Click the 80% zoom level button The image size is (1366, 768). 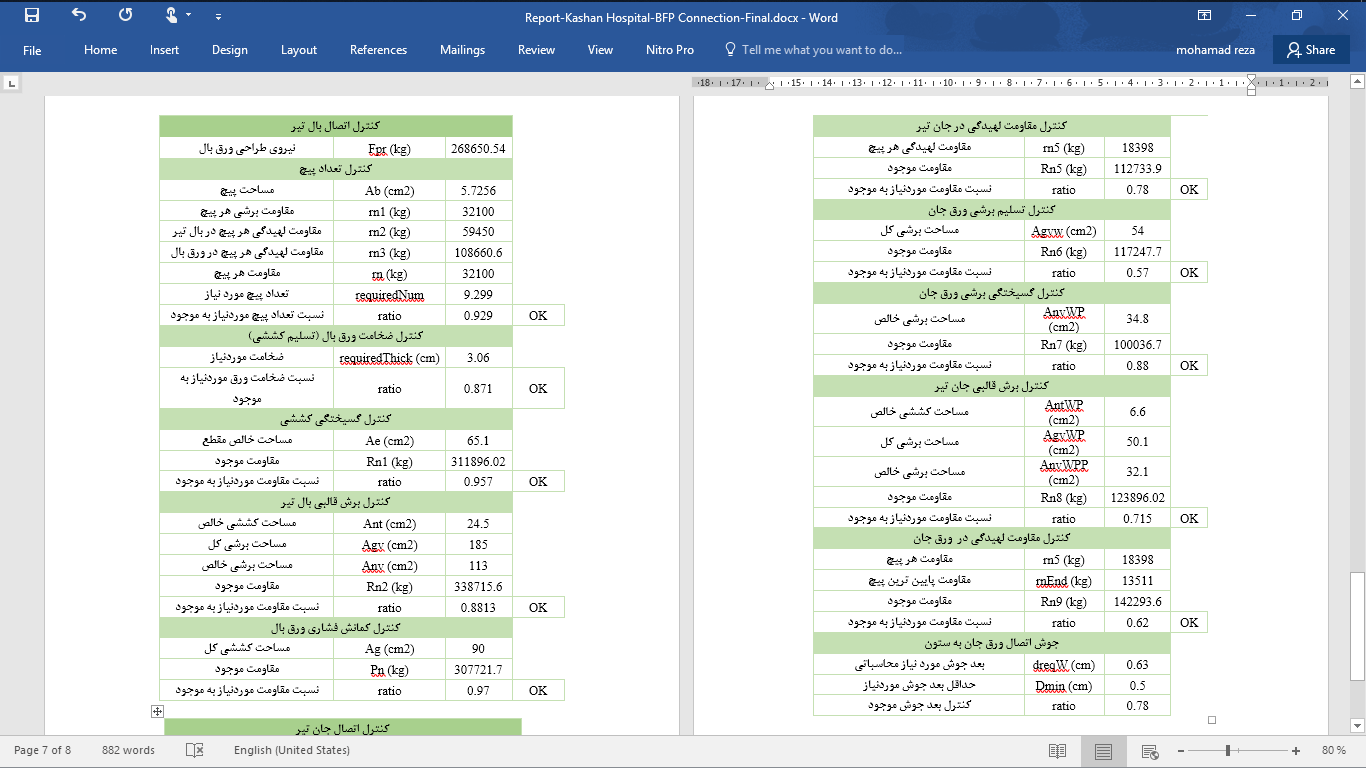tap(1333, 751)
